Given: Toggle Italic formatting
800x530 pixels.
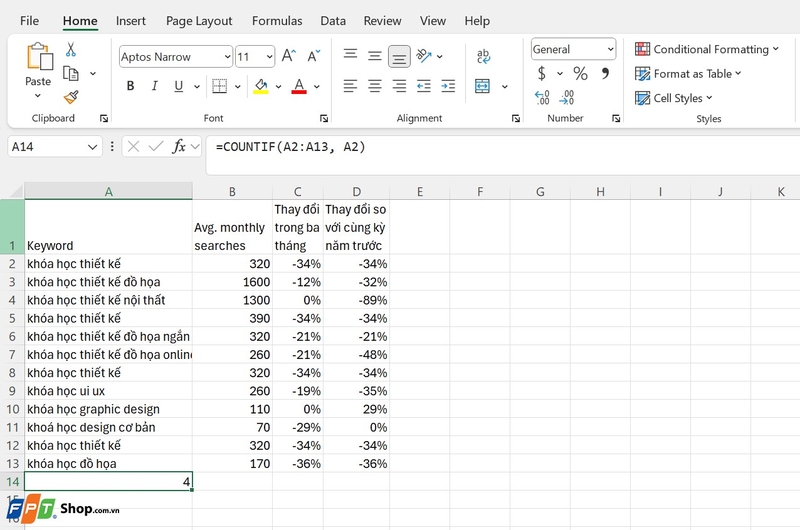Looking at the screenshot, I should [x=155, y=86].
